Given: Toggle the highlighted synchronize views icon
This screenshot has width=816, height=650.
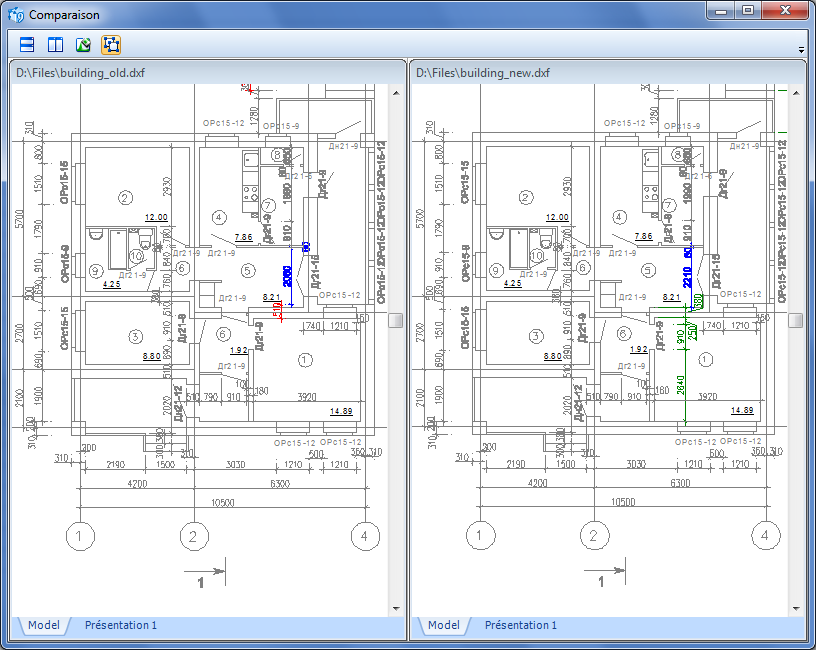Looking at the screenshot, I should point(111,45).
